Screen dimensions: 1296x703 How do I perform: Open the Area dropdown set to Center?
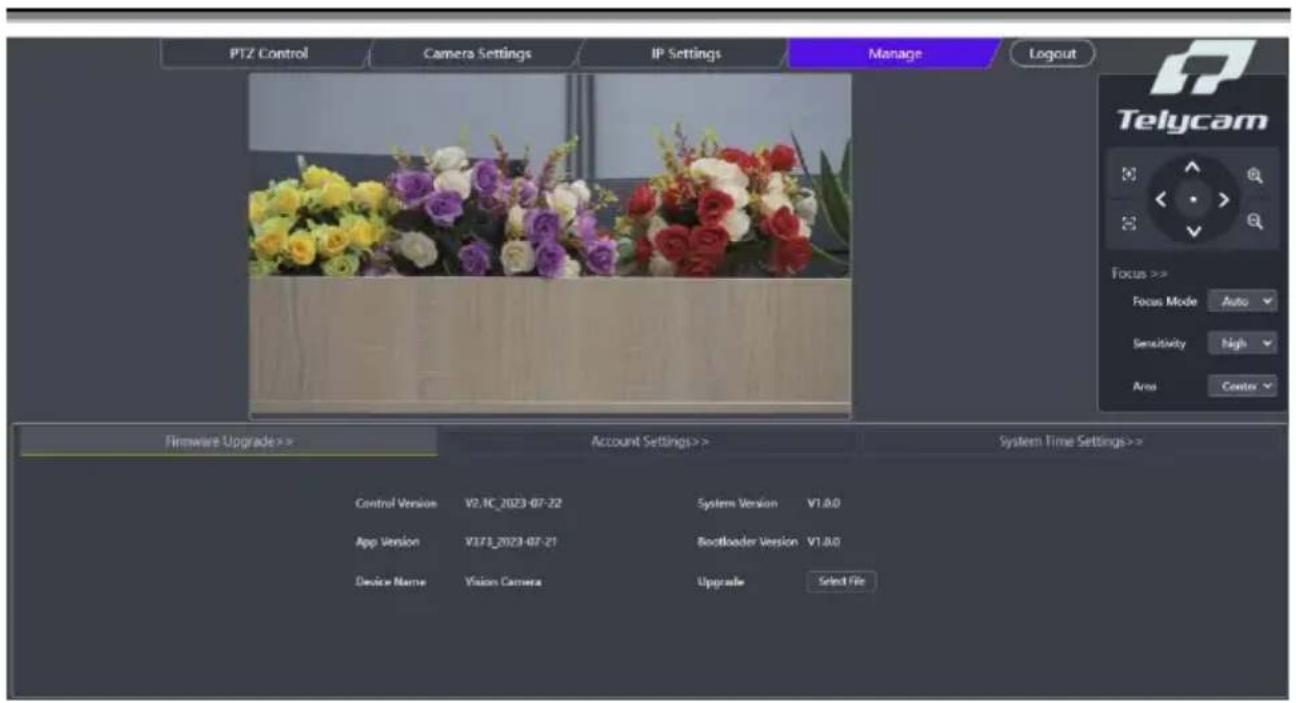1242,386
